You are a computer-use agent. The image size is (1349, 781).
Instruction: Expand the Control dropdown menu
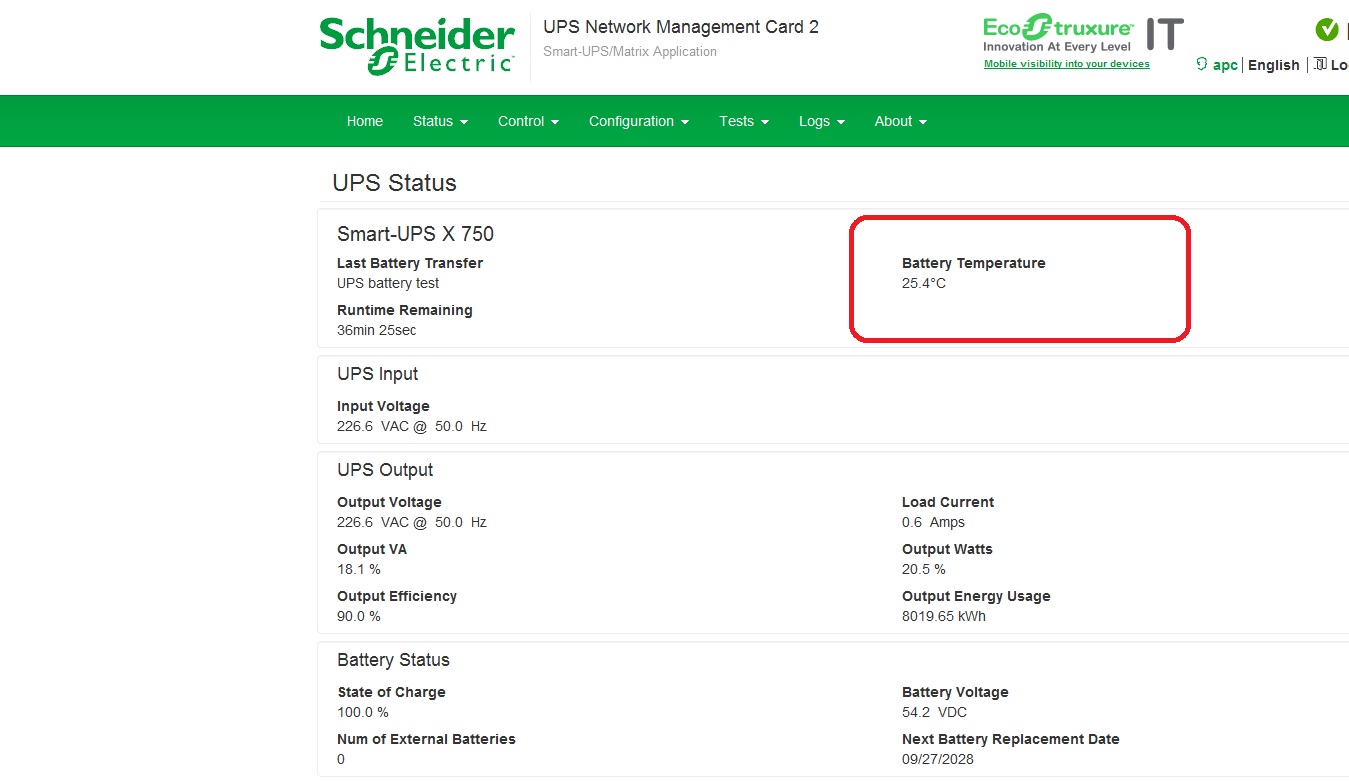tap(528, 121)
